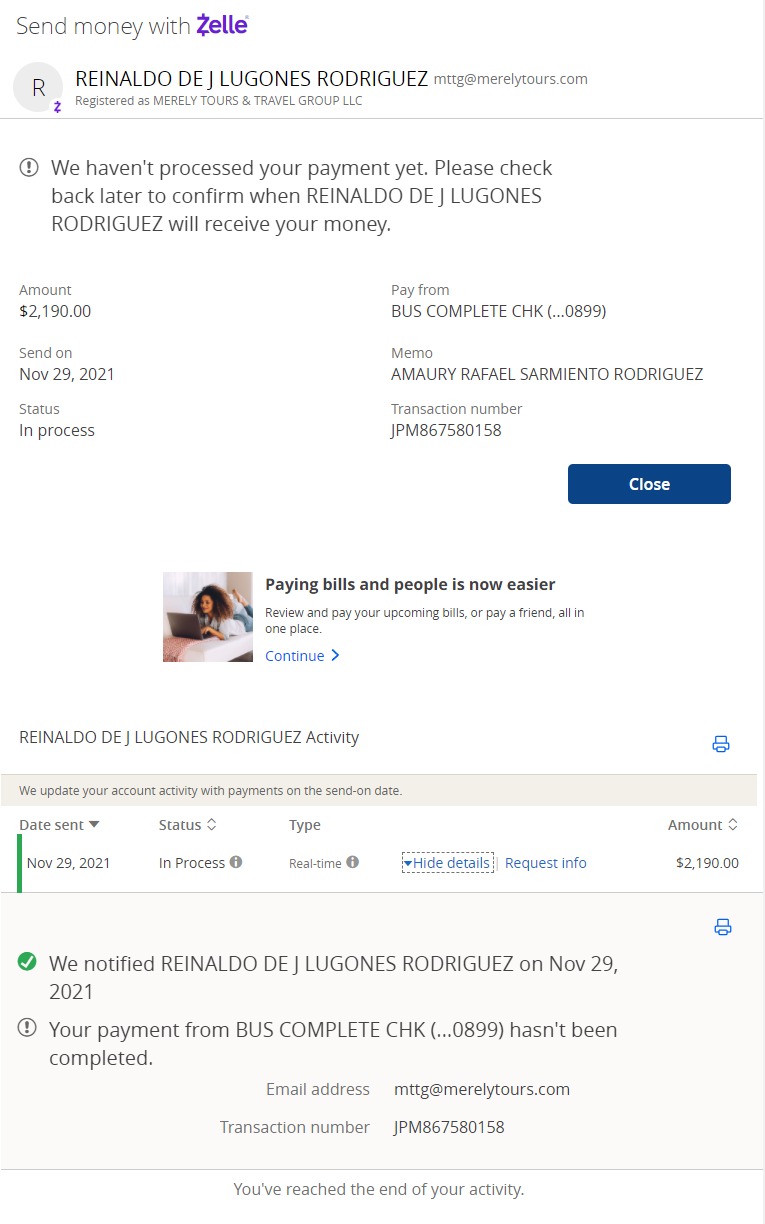Viewport: 765px width, 1224px height.
Task: Click the 'Paying bills and people is now easier' heading
Action: (410, 584)
